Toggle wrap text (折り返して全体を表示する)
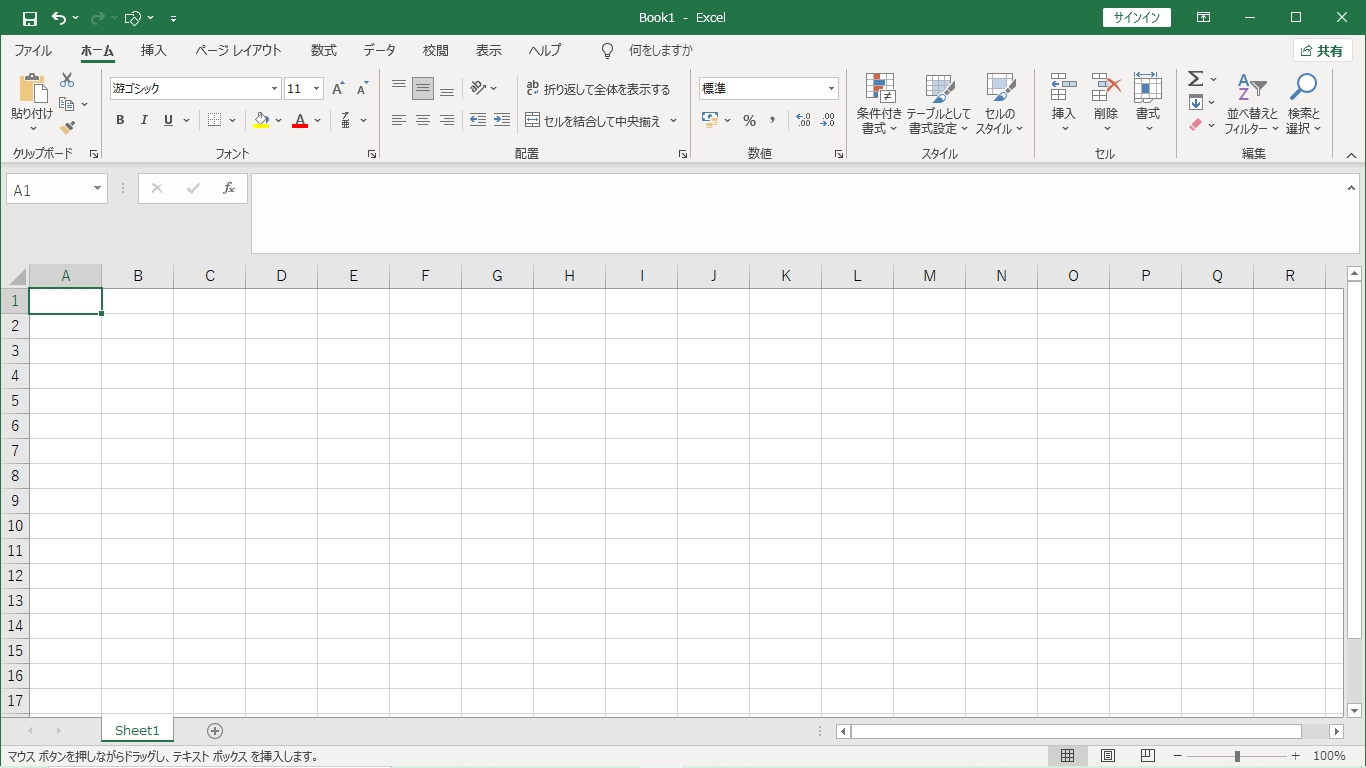The image size is (1366, 768). pos(598,89)
